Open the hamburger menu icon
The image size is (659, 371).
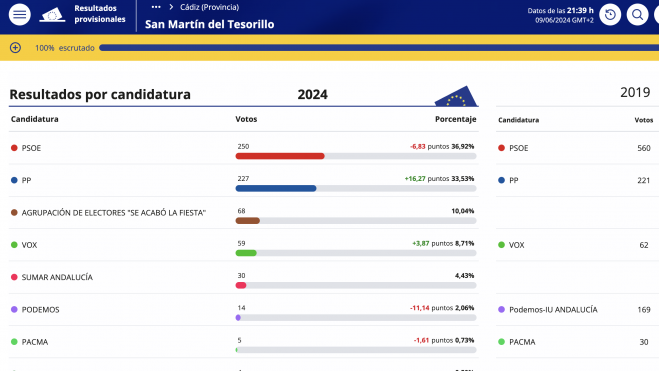tap(19, 15)
